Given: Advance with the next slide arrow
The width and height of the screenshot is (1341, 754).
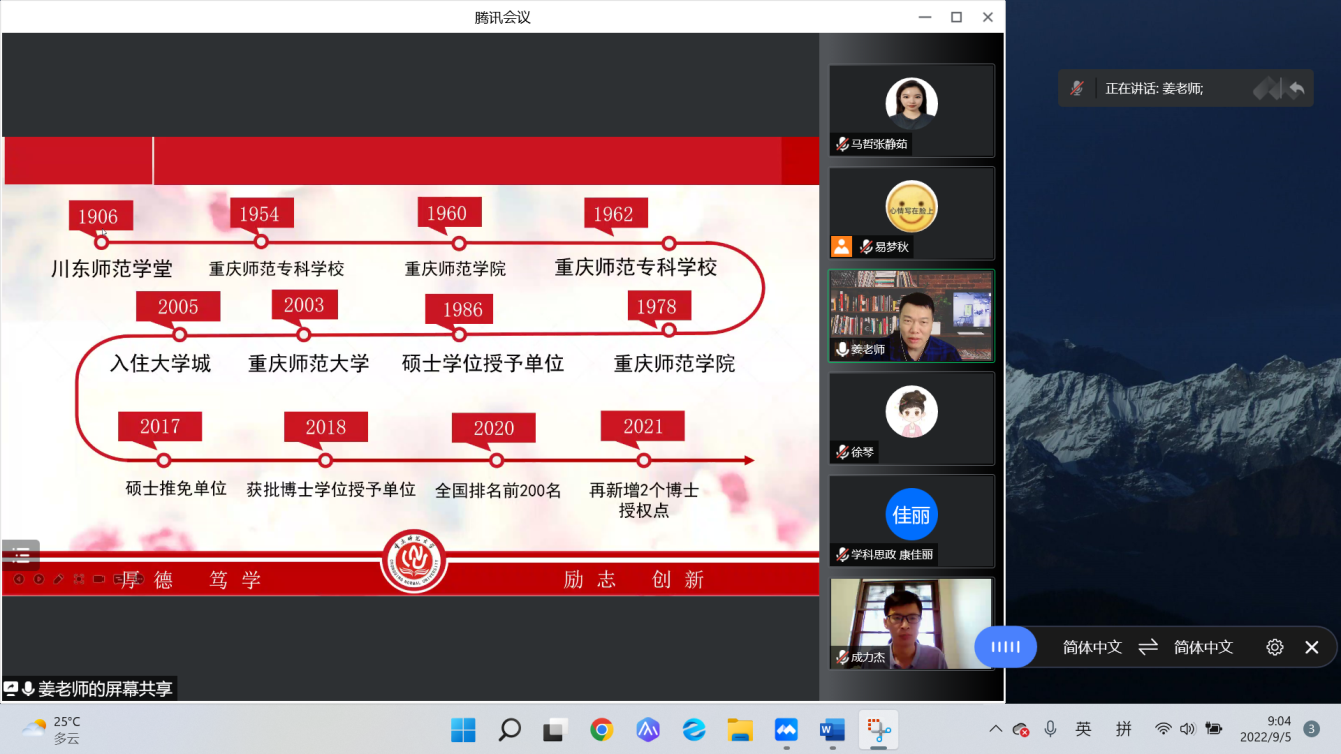Looking at the screenshot, I should pyautogui.click(x=39, y=579).
